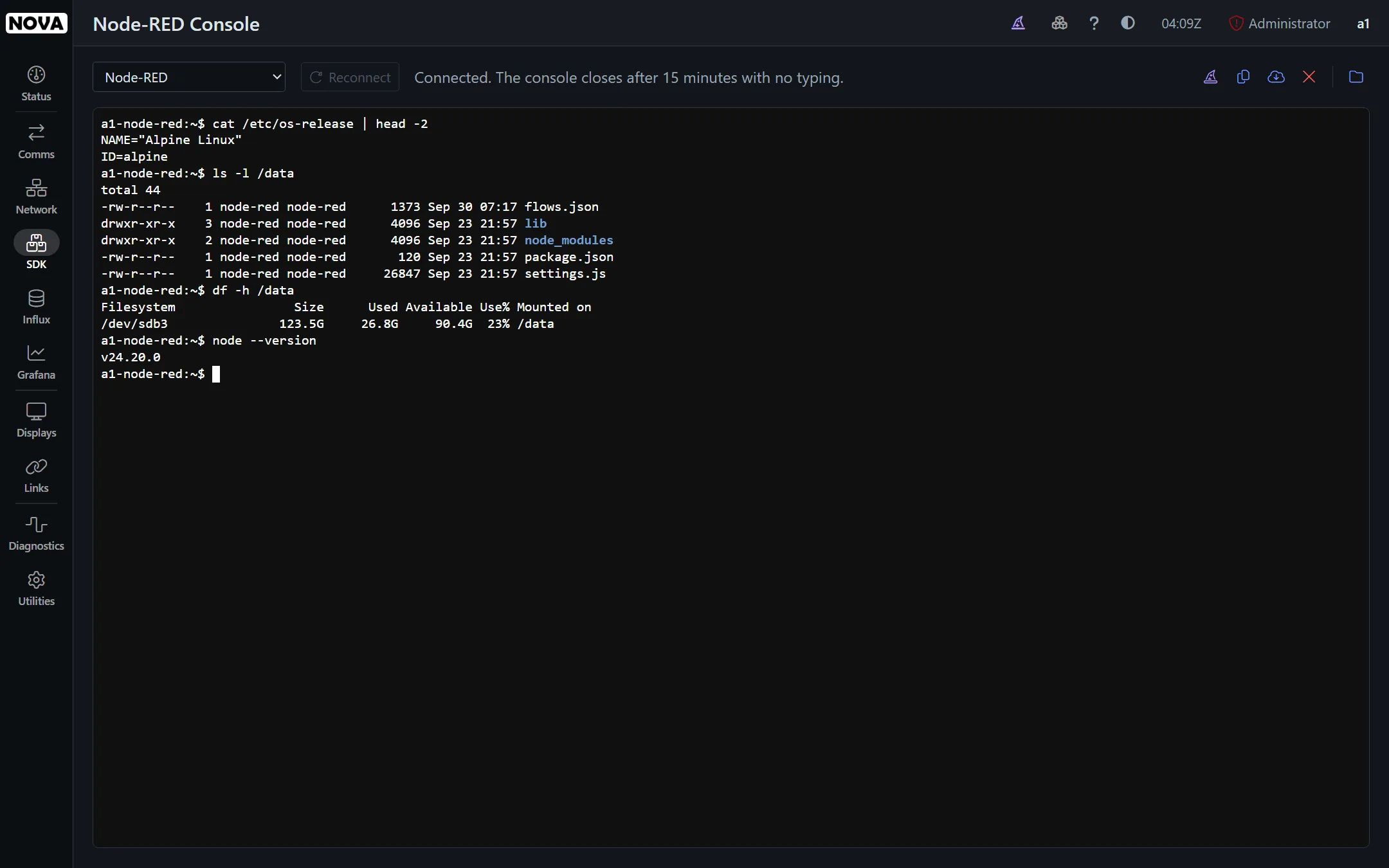Click the package.json filename in terminal
Viewport: 1389px width, 868px height.
568,257
